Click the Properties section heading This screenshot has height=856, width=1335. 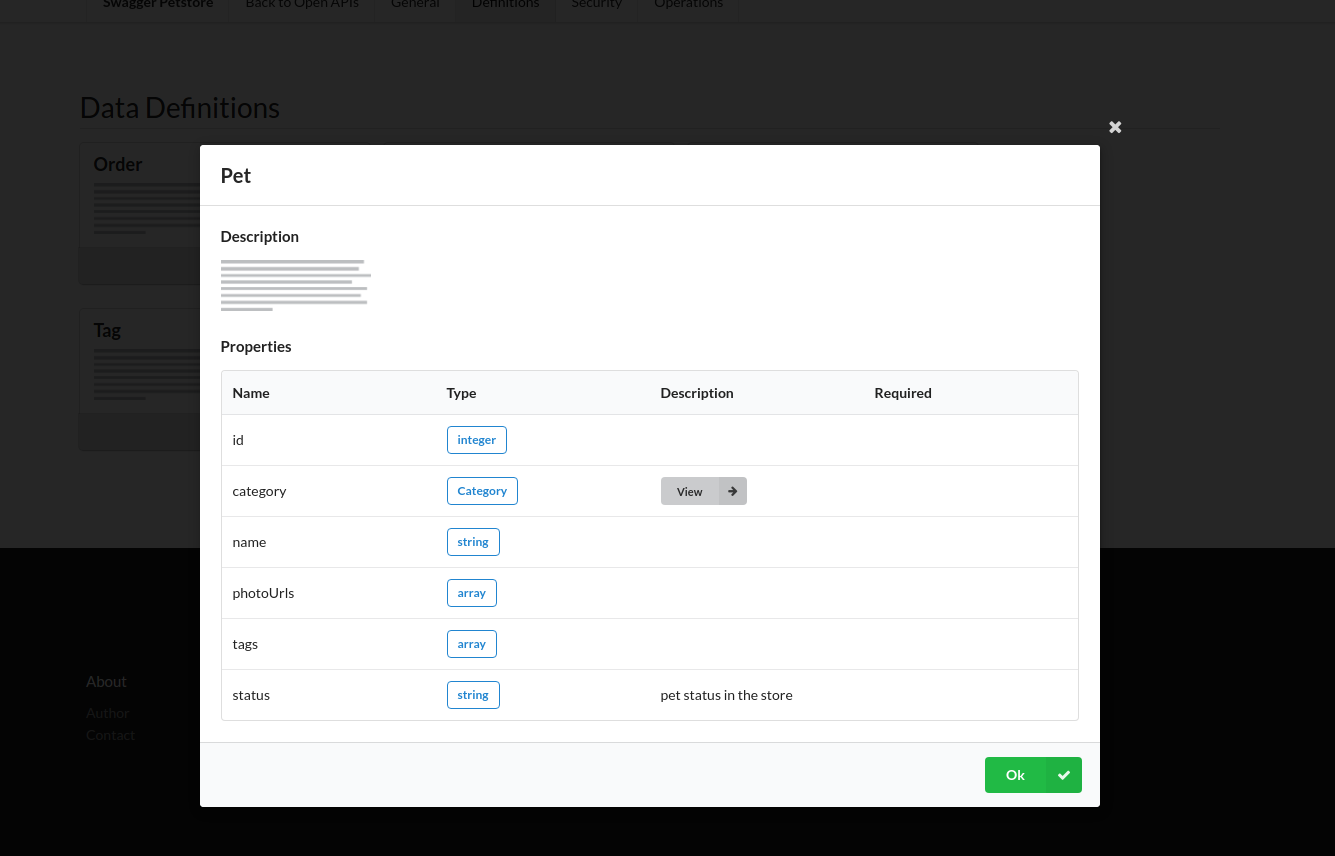[x=256, y=347]
